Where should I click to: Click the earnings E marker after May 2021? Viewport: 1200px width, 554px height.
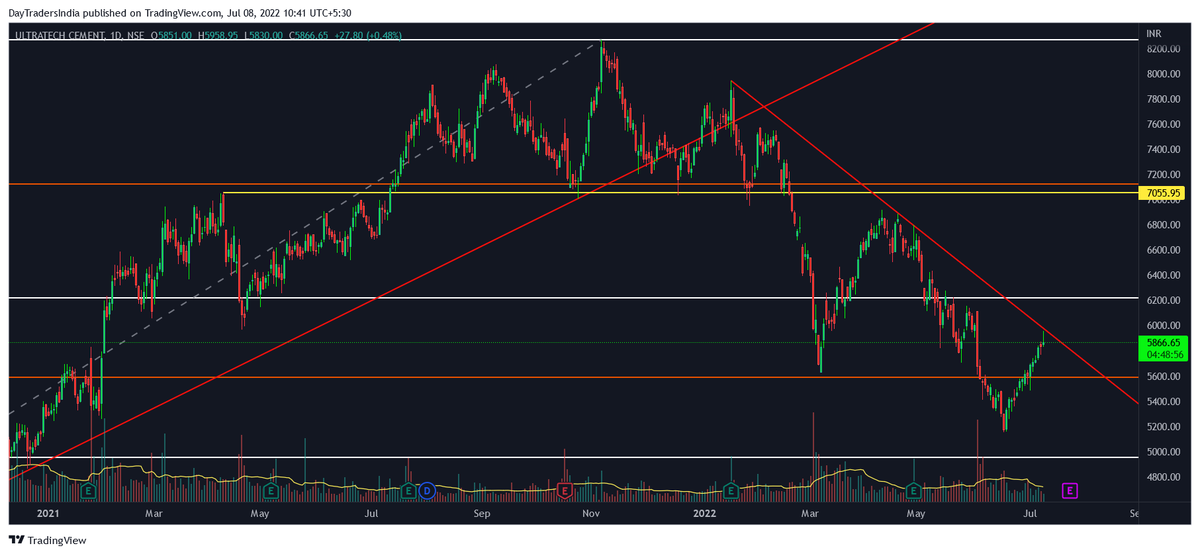click(270, 490)
